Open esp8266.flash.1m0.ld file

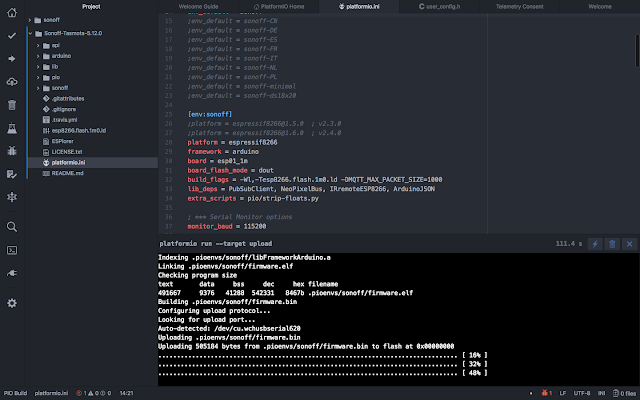tap(78, 130)
